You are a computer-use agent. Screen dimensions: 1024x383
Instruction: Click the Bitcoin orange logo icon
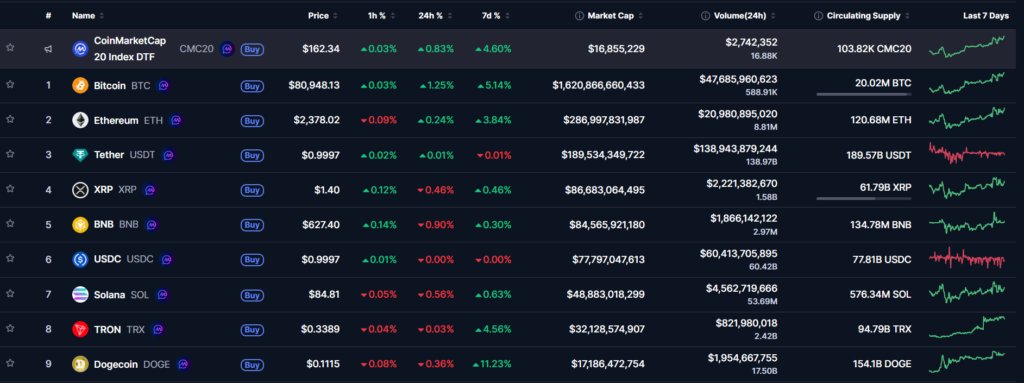click(x=80, y=86)
